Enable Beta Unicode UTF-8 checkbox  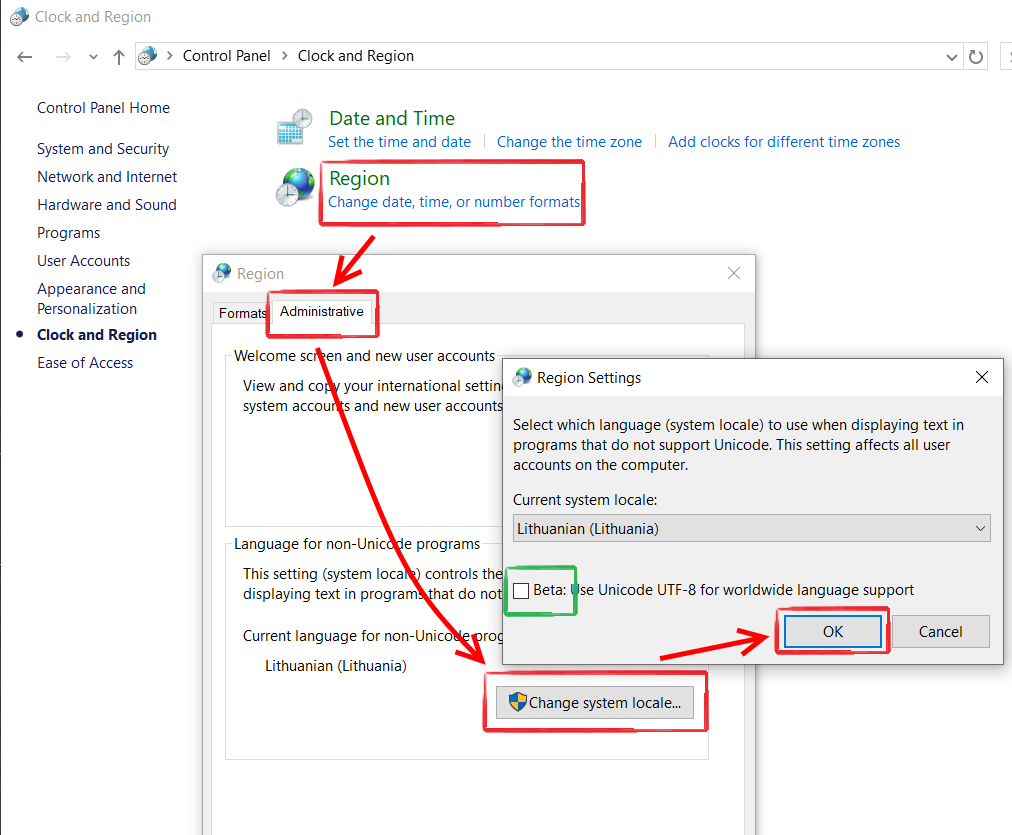(521, 590)
